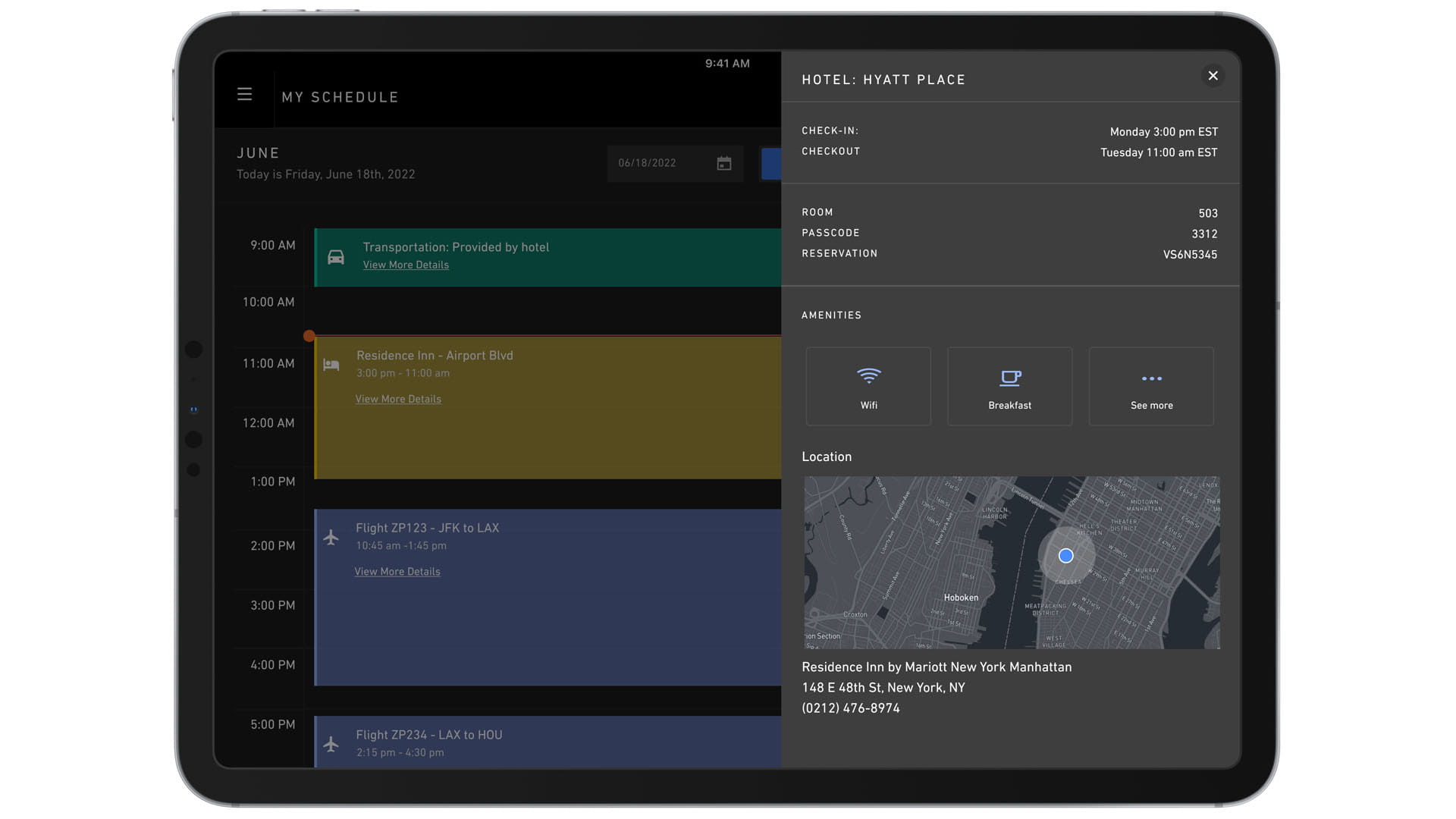
Task: Click Transportation: Provided by hotel title
Action: click(x=456, y=247)
